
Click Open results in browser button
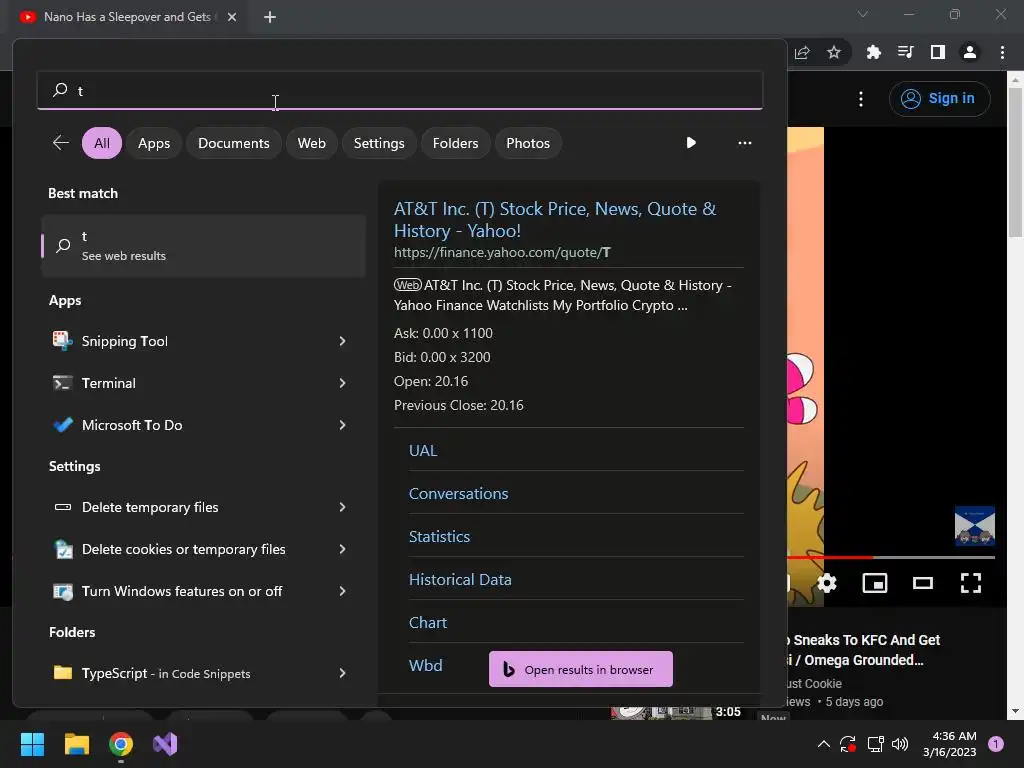pyautogui.click(x=581, y=669)
